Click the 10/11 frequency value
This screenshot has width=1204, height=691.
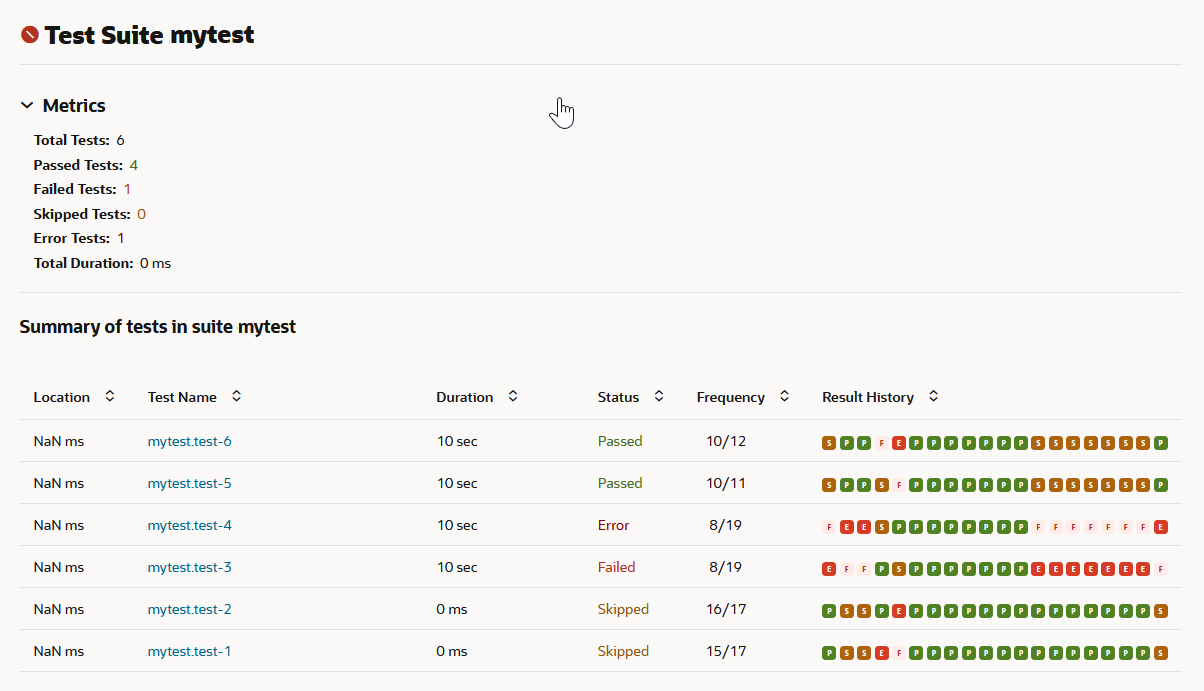[726, 483]
